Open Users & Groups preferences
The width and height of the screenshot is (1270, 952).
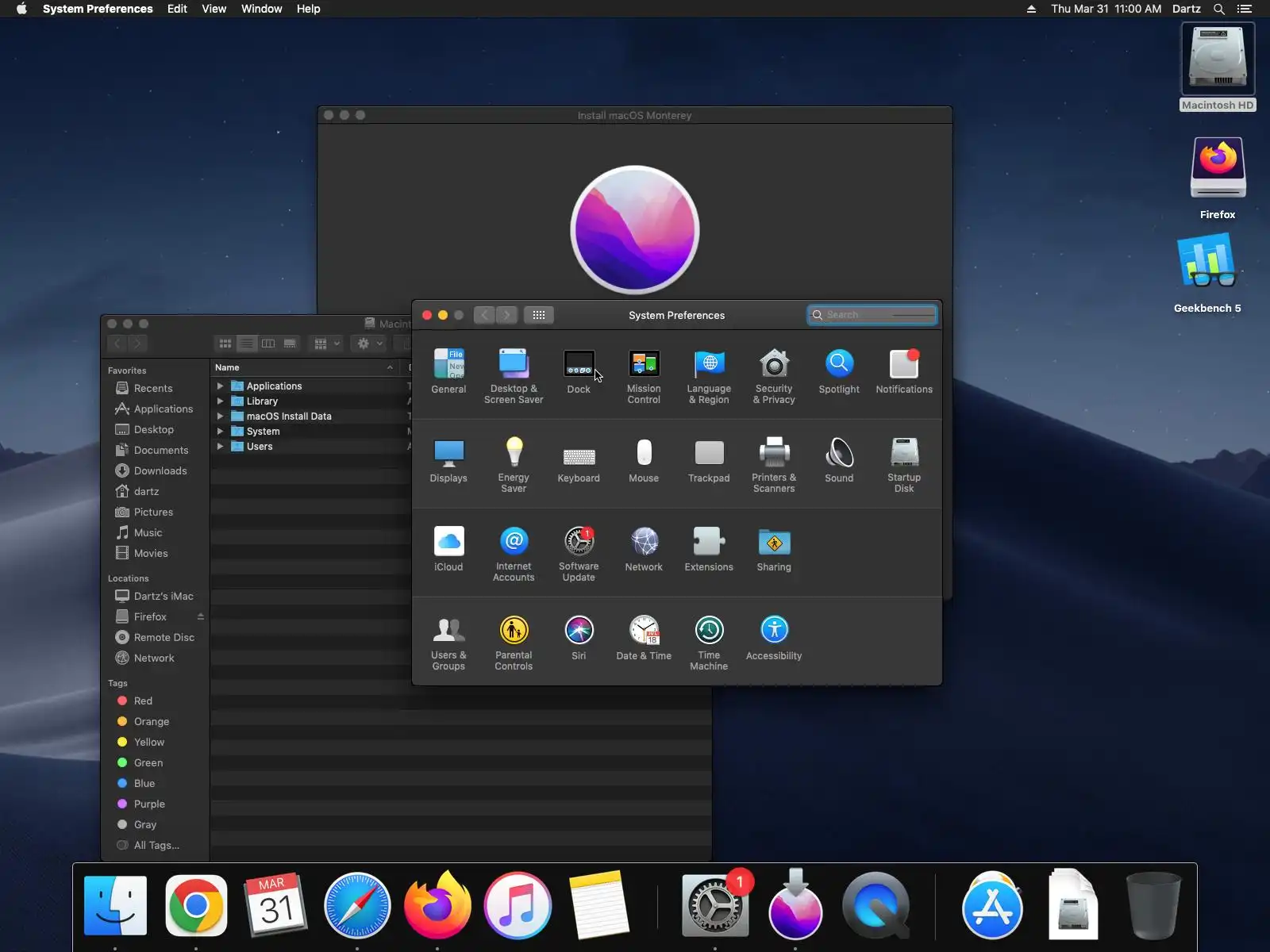448,643
